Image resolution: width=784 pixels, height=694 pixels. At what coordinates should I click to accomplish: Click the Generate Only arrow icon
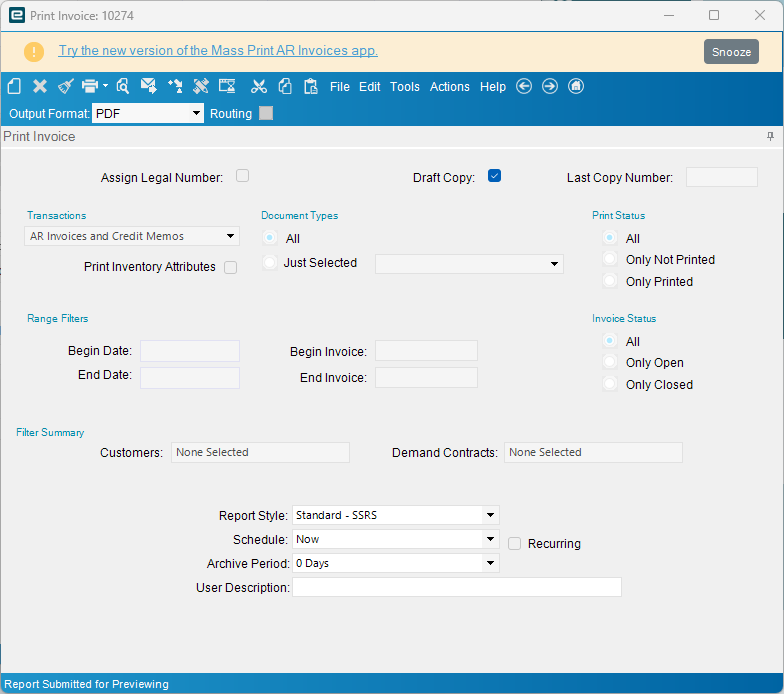point(175,86)
